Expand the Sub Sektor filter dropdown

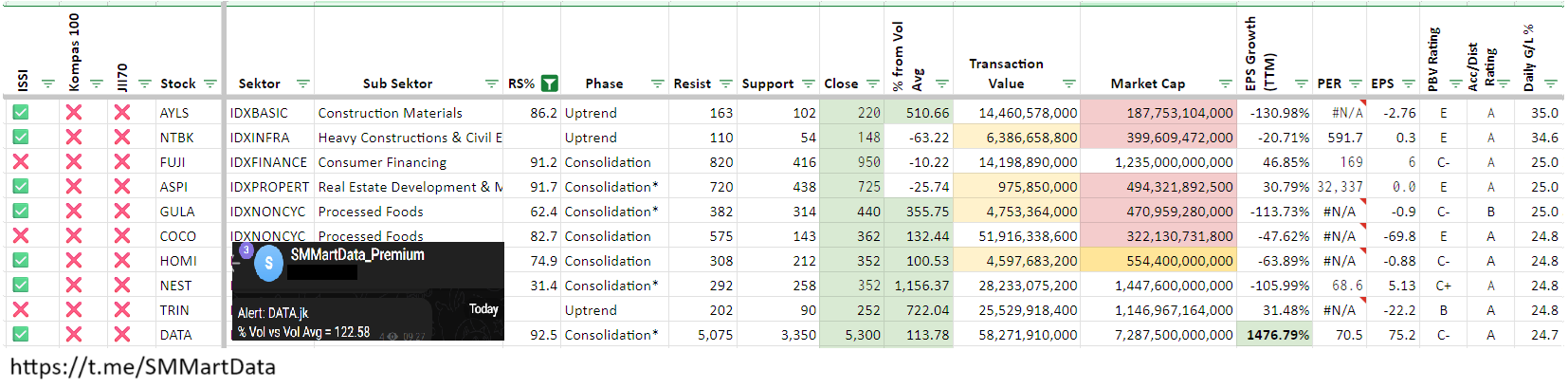[x=491, y=84]
